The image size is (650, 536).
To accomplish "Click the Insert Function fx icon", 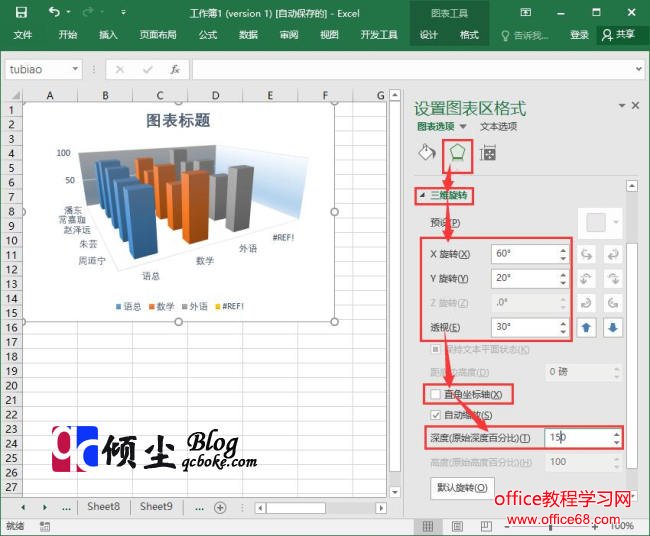I will (175, 70).
